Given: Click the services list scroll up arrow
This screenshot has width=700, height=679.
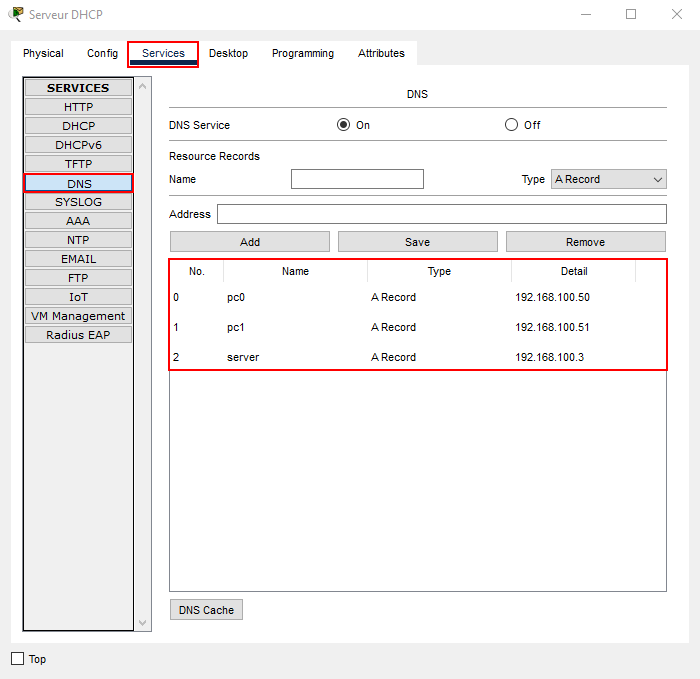Looking at the screenshot, I should click(142, 86).
